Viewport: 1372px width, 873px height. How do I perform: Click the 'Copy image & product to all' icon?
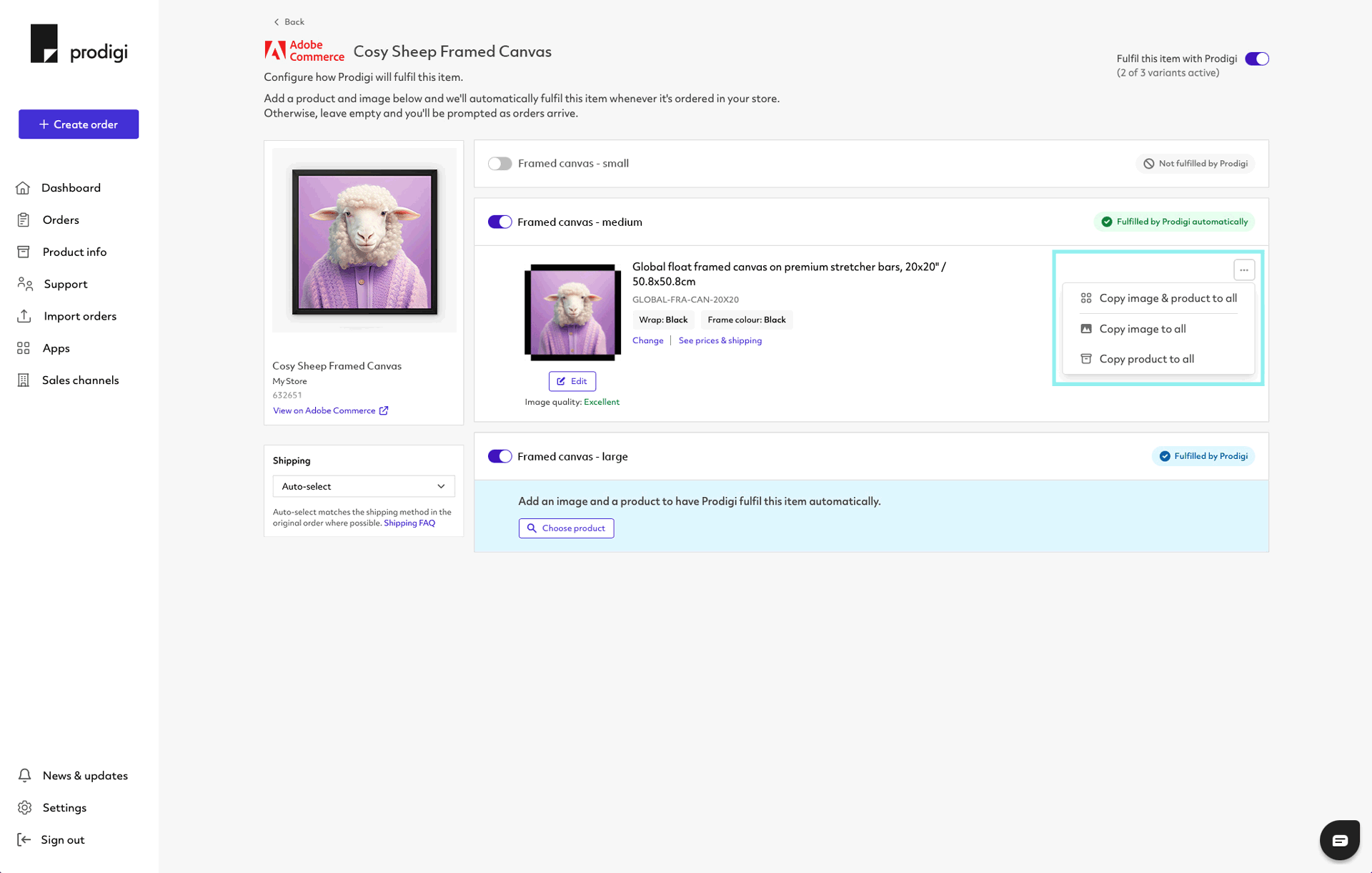(x=1087, y=297)
